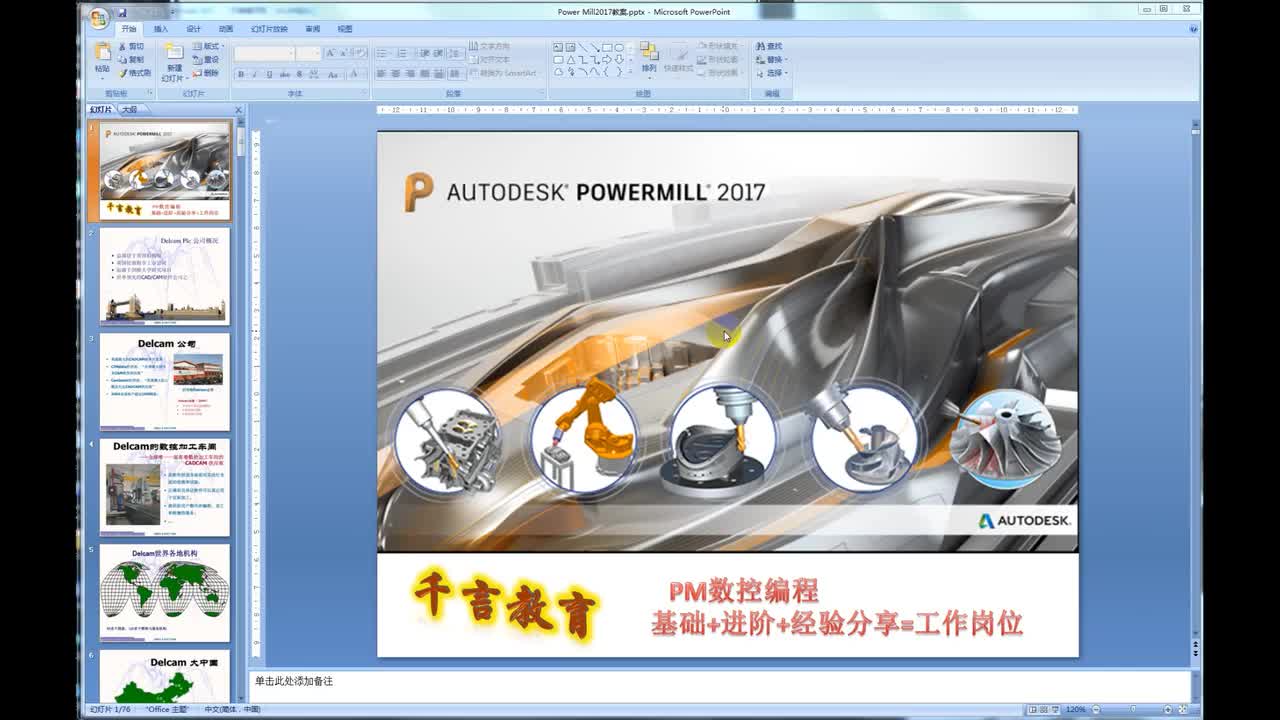Screen dimensions: 1280x720
Task: Click the zoom in plus button
Action: [1168, 709]
